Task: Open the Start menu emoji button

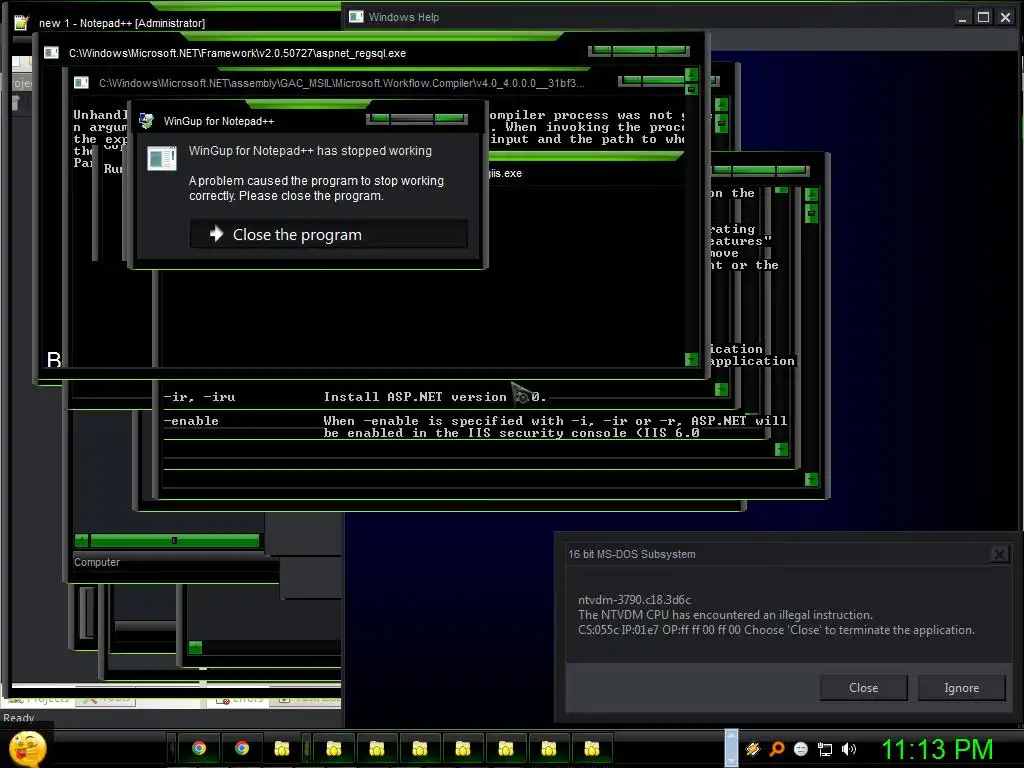Action: pyautogui.click(x=27, y=748)
